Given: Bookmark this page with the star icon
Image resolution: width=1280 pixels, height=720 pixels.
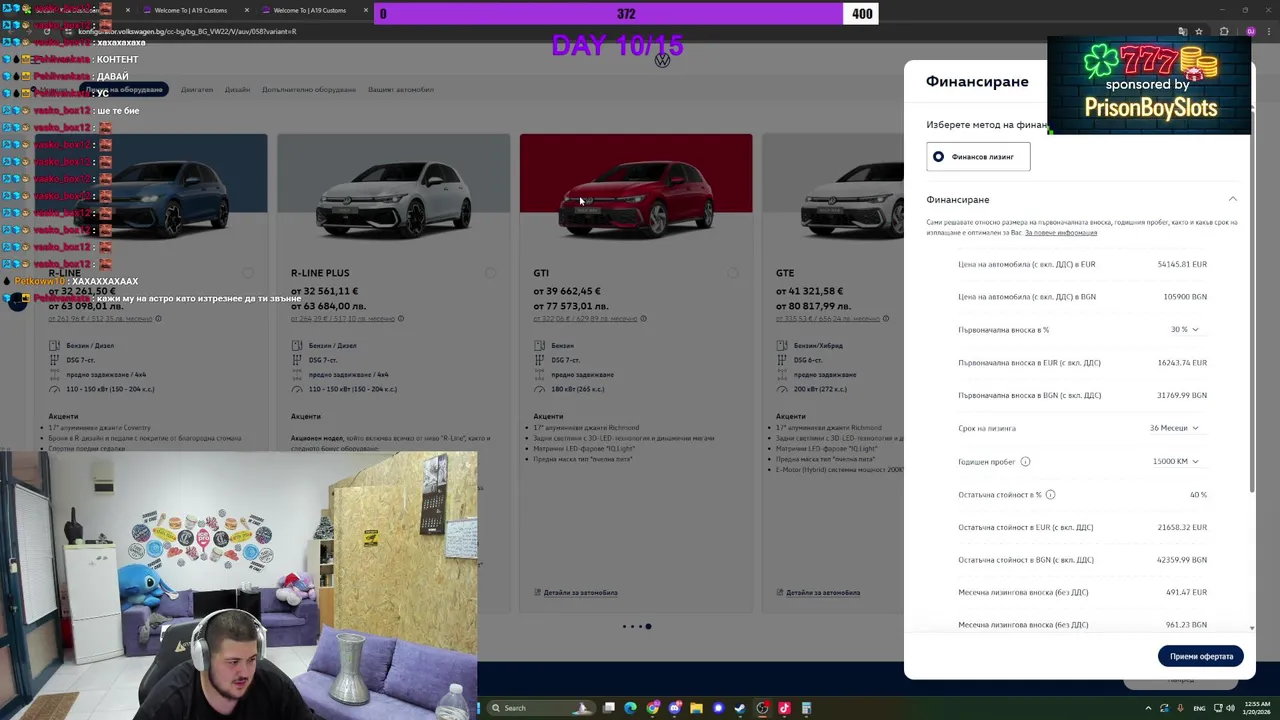Looking at the screenshot, I should coord(1198,31).
